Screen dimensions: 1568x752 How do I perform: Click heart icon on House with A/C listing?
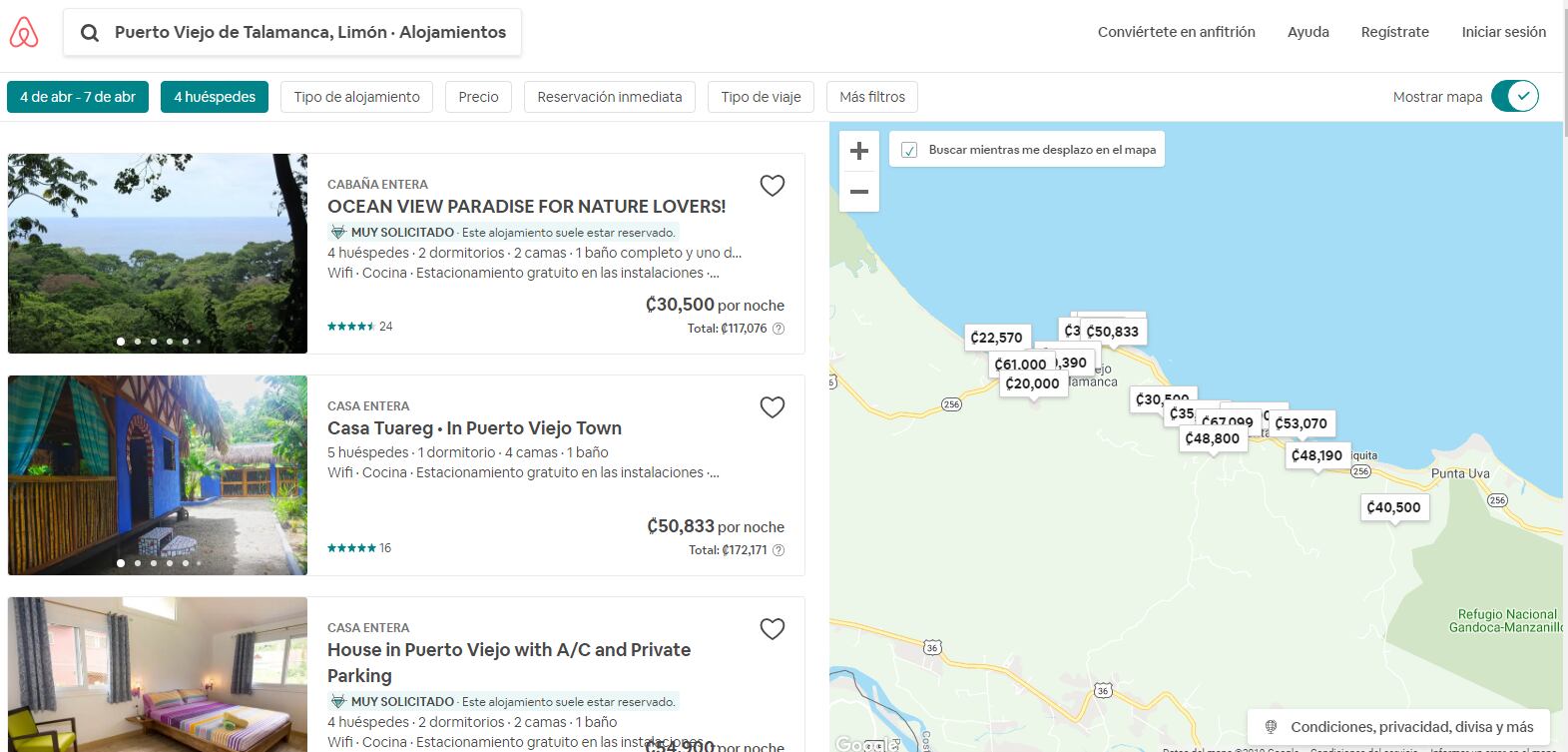[773, 629]
